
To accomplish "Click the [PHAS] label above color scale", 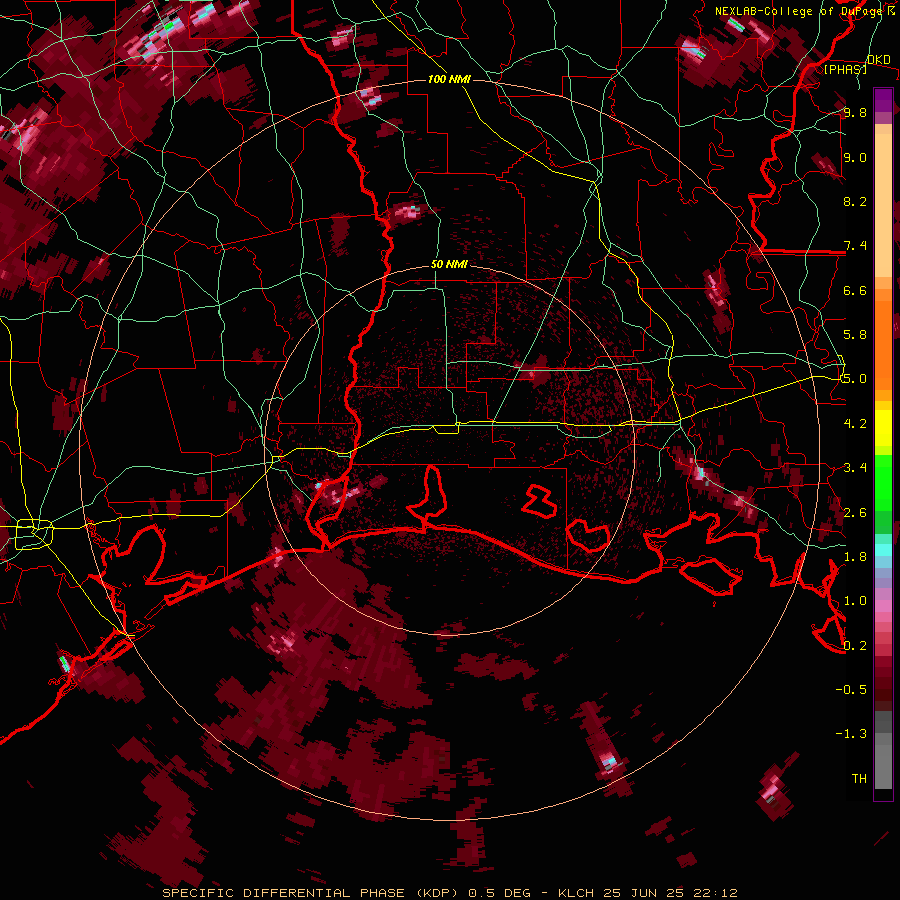I will click(x=845, y=69).
